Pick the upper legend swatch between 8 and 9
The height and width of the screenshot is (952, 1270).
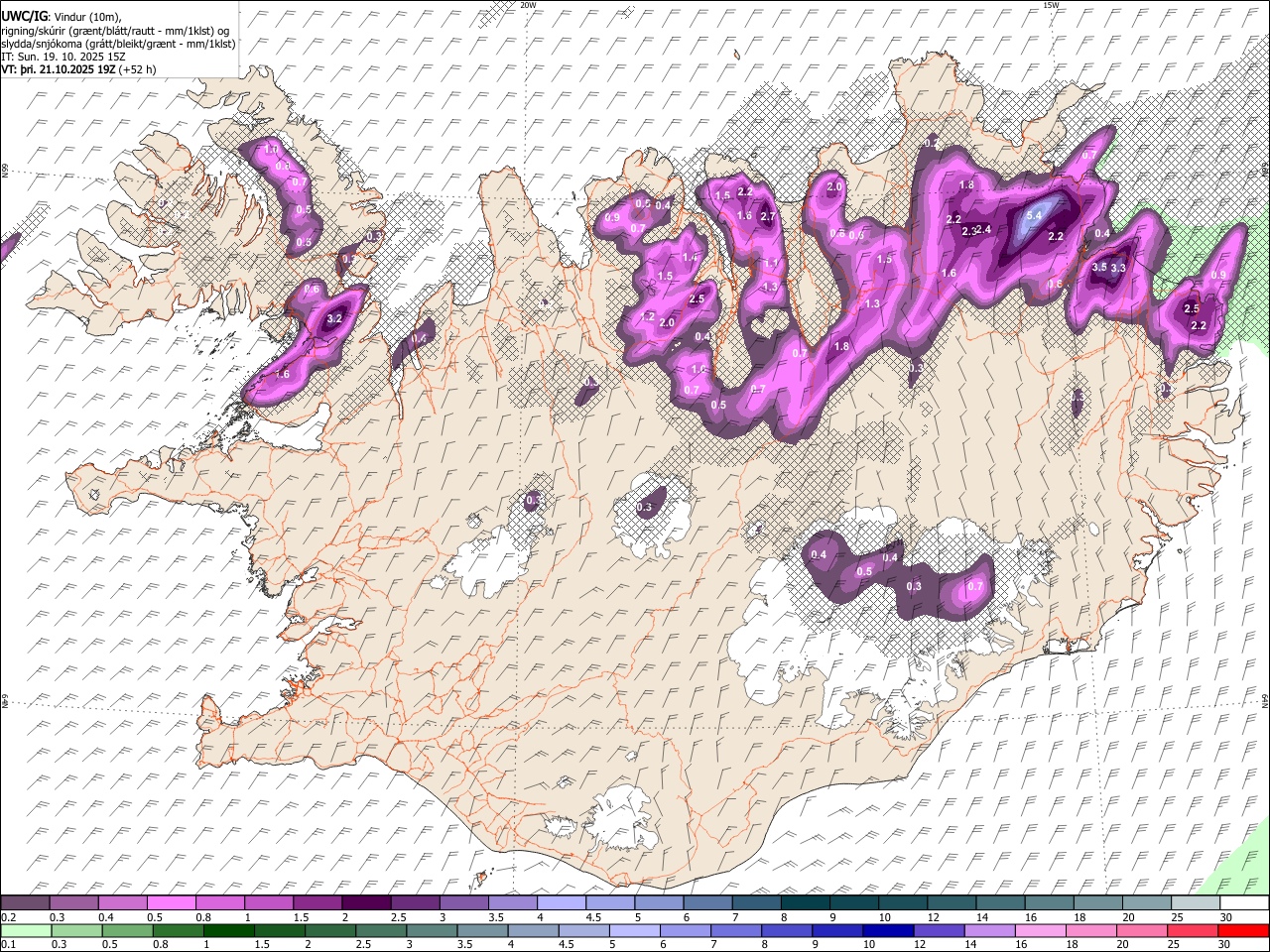(805, 903)
